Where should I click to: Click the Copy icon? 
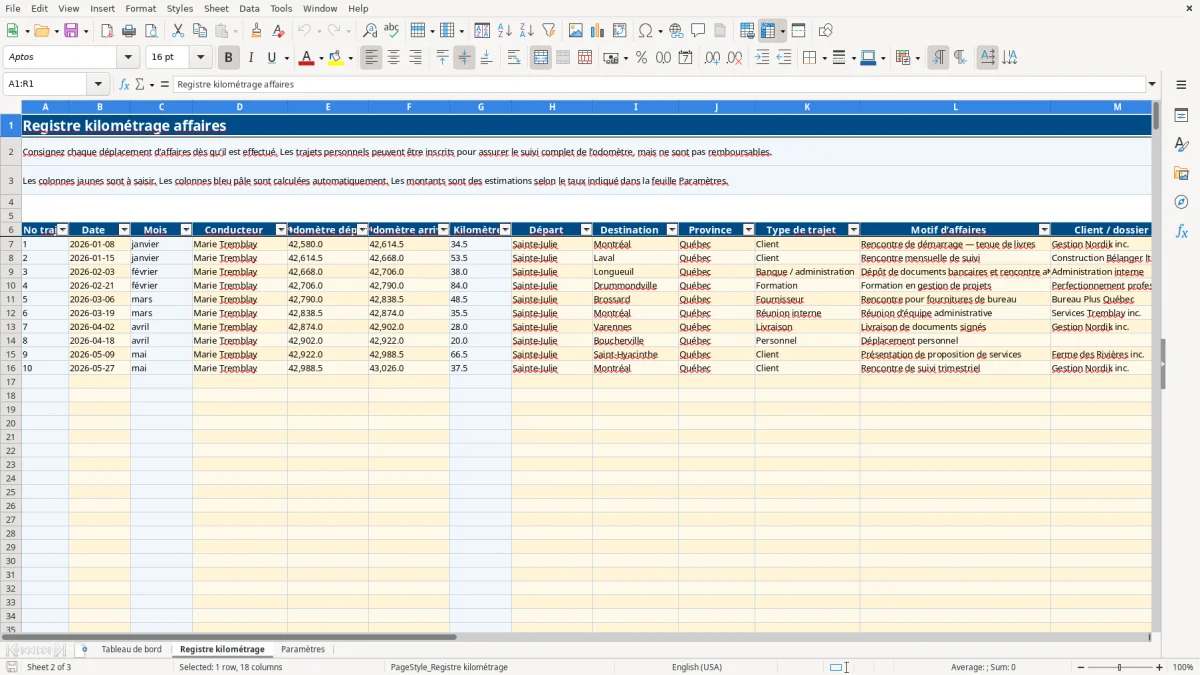200,31
